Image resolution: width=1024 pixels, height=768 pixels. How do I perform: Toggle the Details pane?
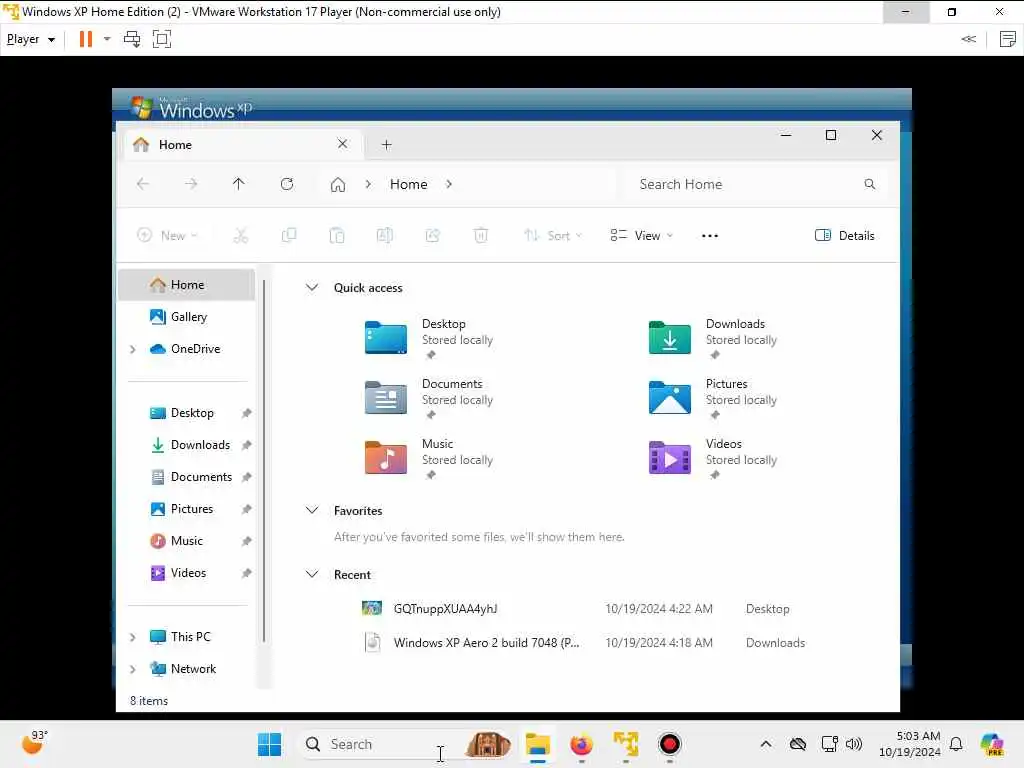point(844,236)
